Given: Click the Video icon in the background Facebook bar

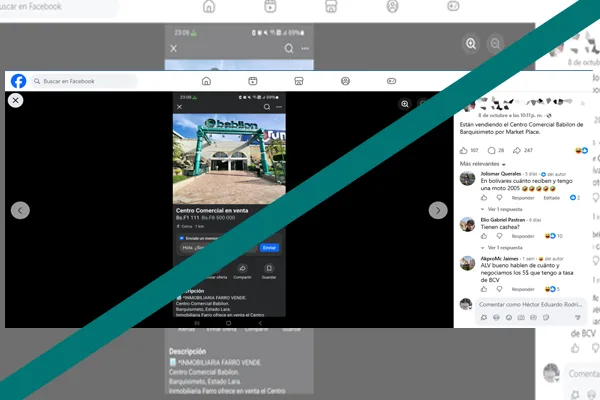Looking at the screenshot, I should (270, 6).
